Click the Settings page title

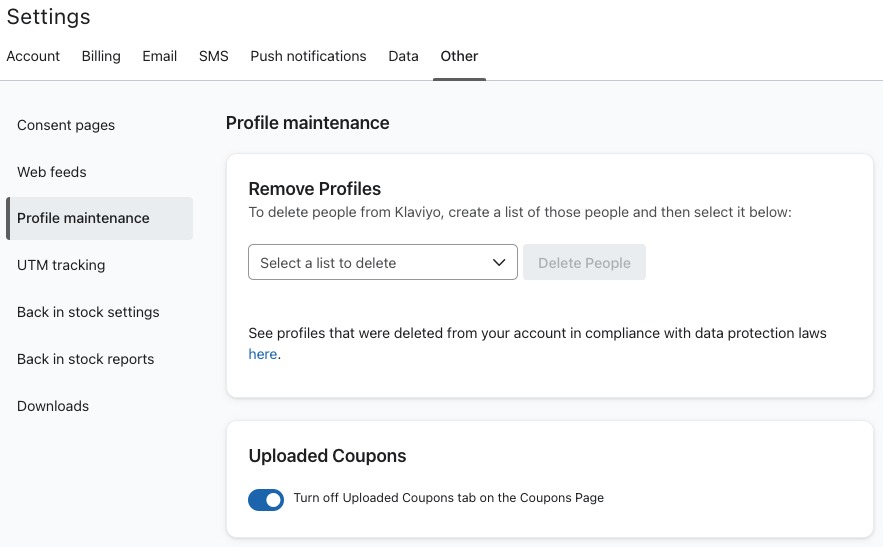(48, 16)
